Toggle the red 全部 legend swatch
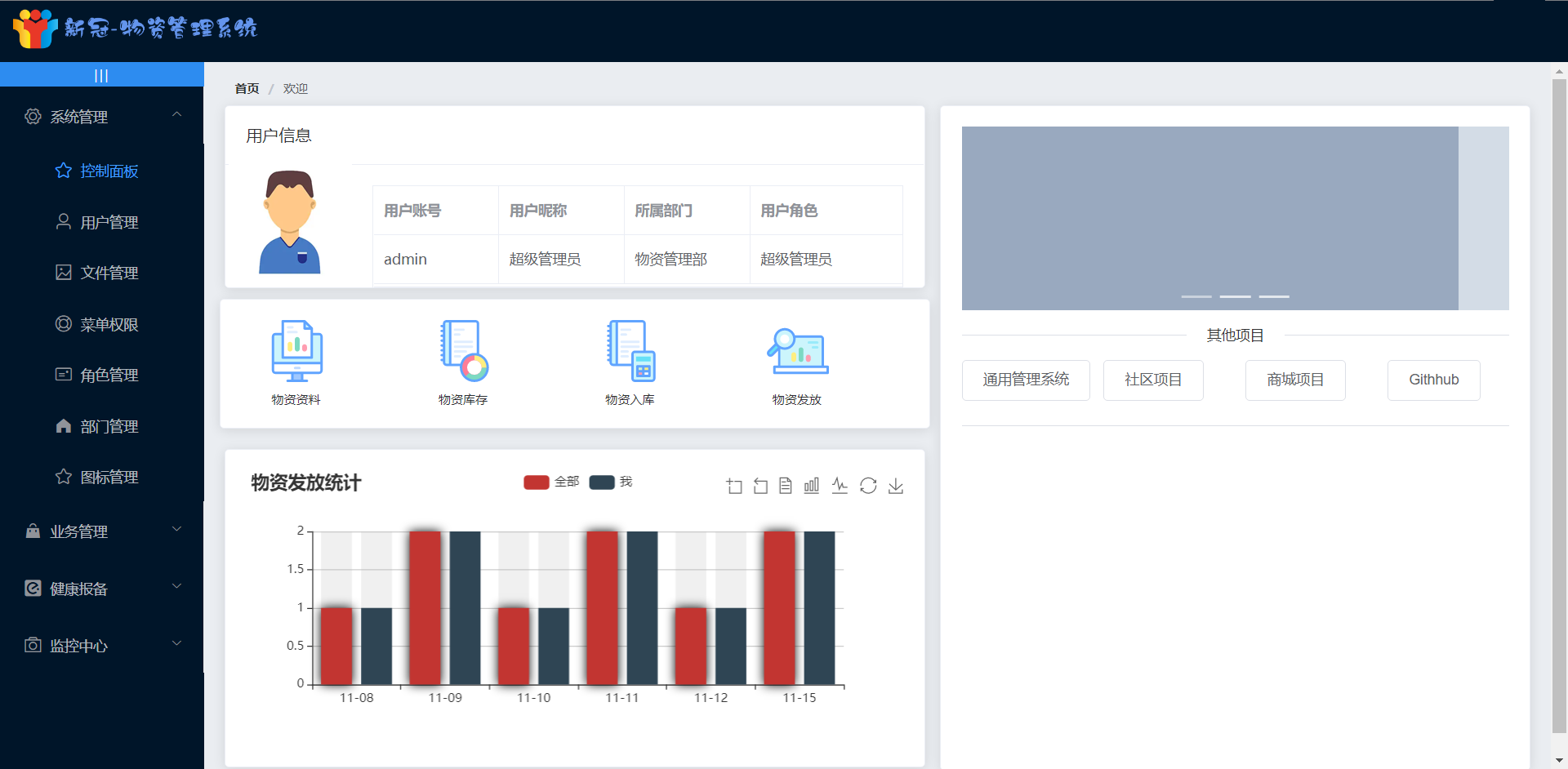The height and width of the screenshot is (769, 1568). pos(536,482)
